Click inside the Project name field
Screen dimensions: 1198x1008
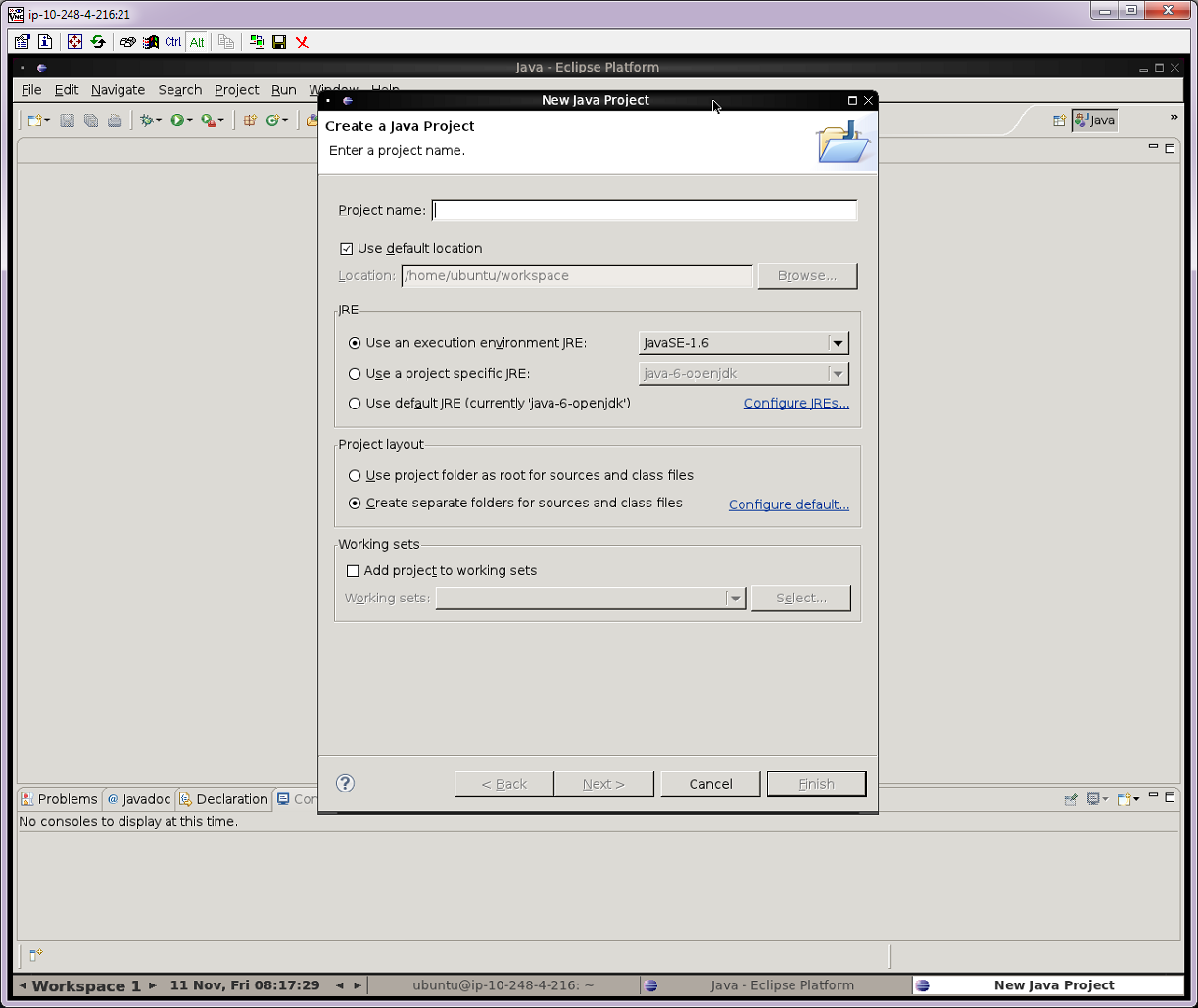click(x=644, y=210)
